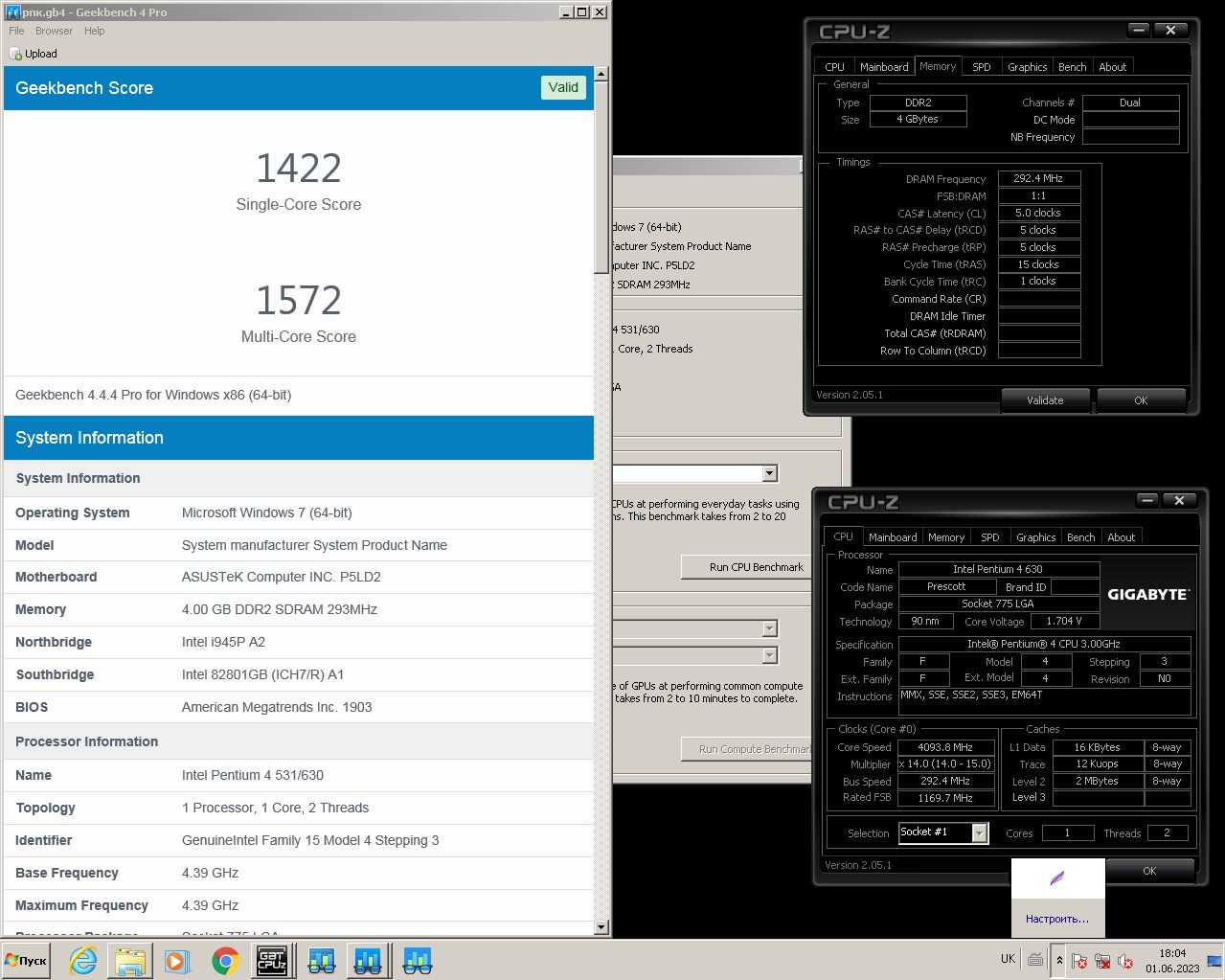Expand the hidden tray icons arrow
Screen dimensions: 1225x980
tap(1059, 960)
